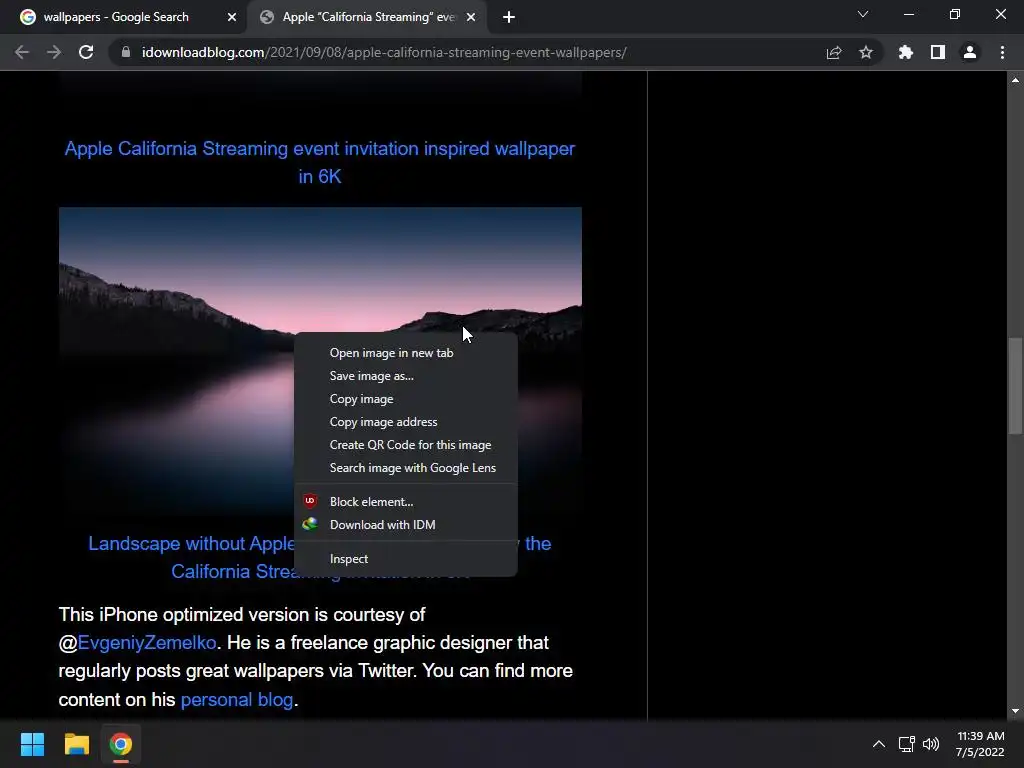Choose Save image as...

406,376
